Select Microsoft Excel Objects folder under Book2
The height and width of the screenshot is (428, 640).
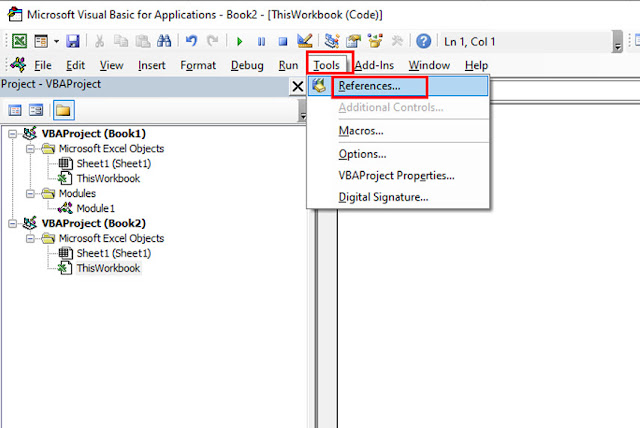(x=111, y=238)
